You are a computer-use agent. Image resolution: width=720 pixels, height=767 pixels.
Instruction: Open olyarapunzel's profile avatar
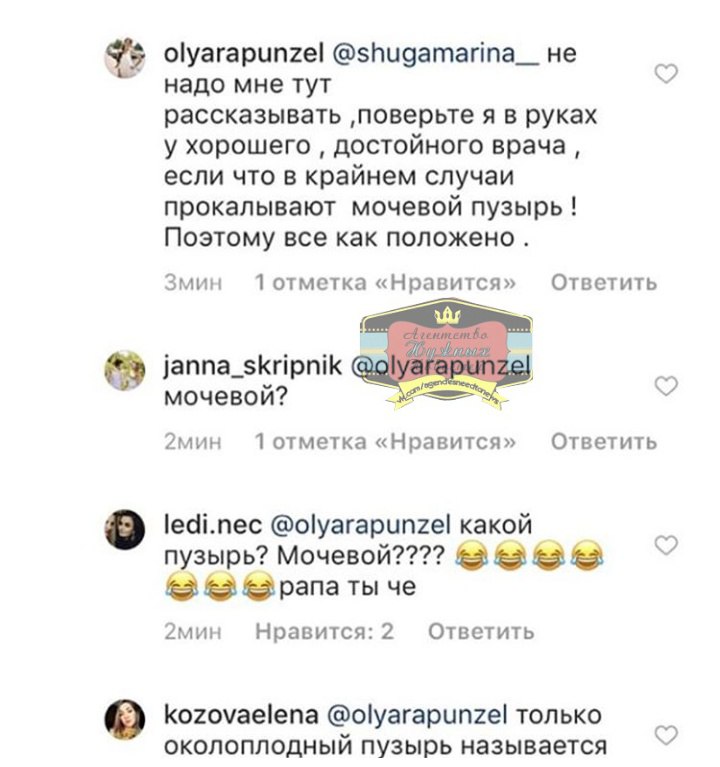click(125, 58)
